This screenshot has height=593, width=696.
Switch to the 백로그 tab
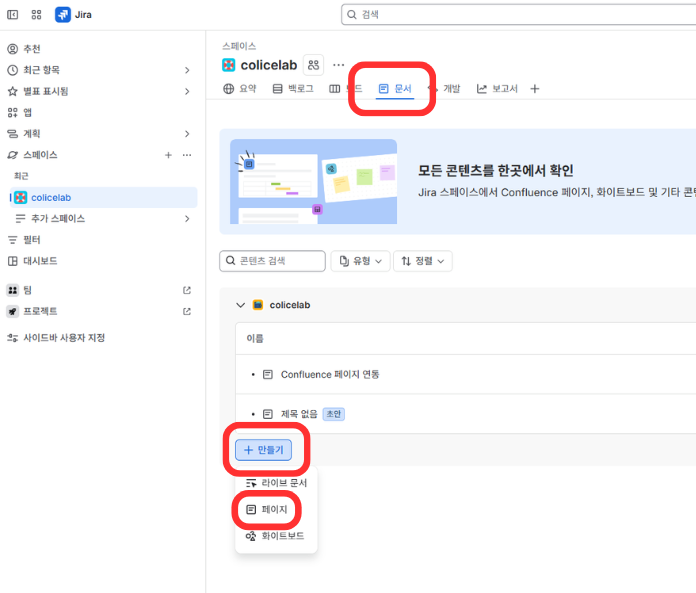(293, 89)
